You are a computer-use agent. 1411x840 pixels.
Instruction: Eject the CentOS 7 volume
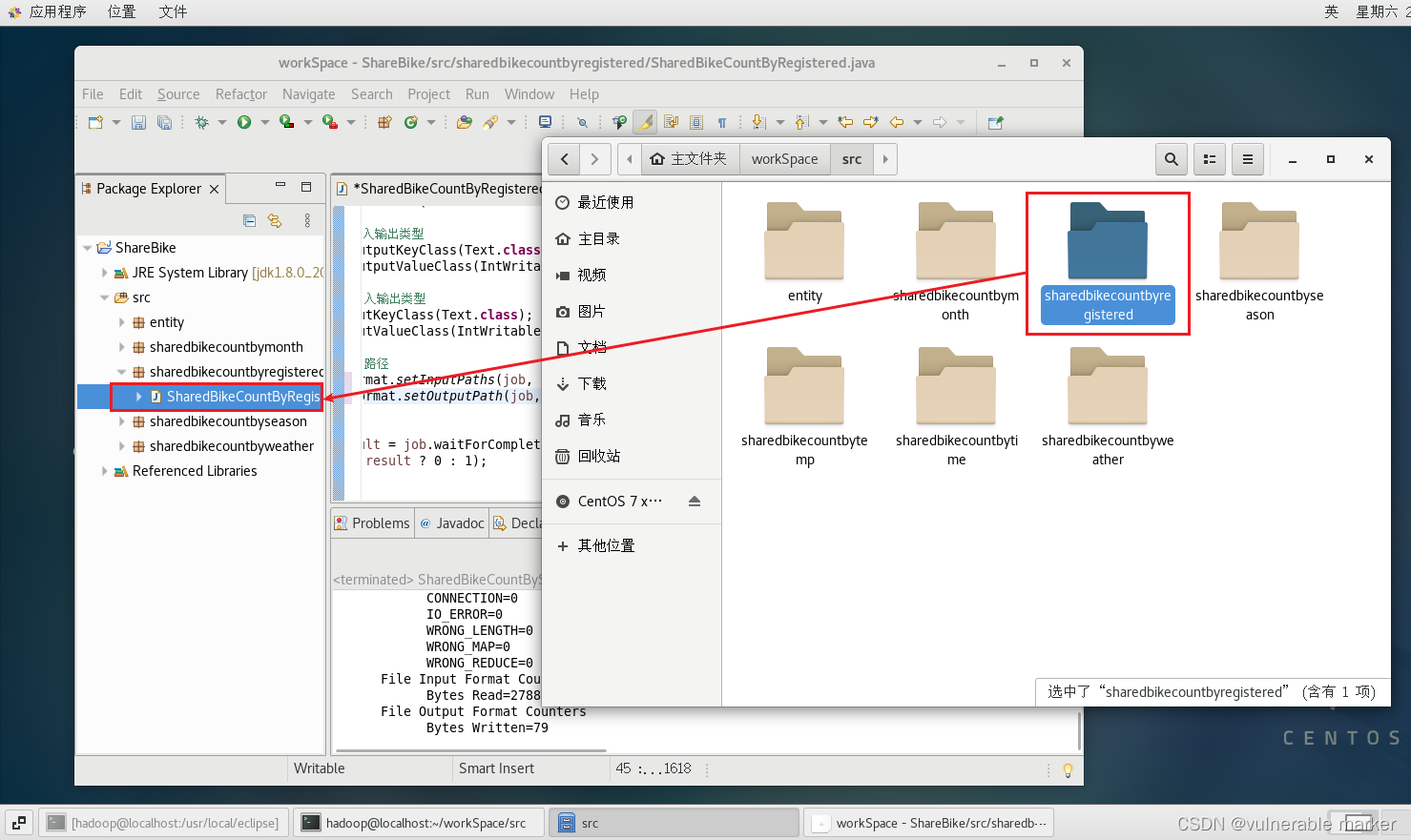tap(695, 502)
